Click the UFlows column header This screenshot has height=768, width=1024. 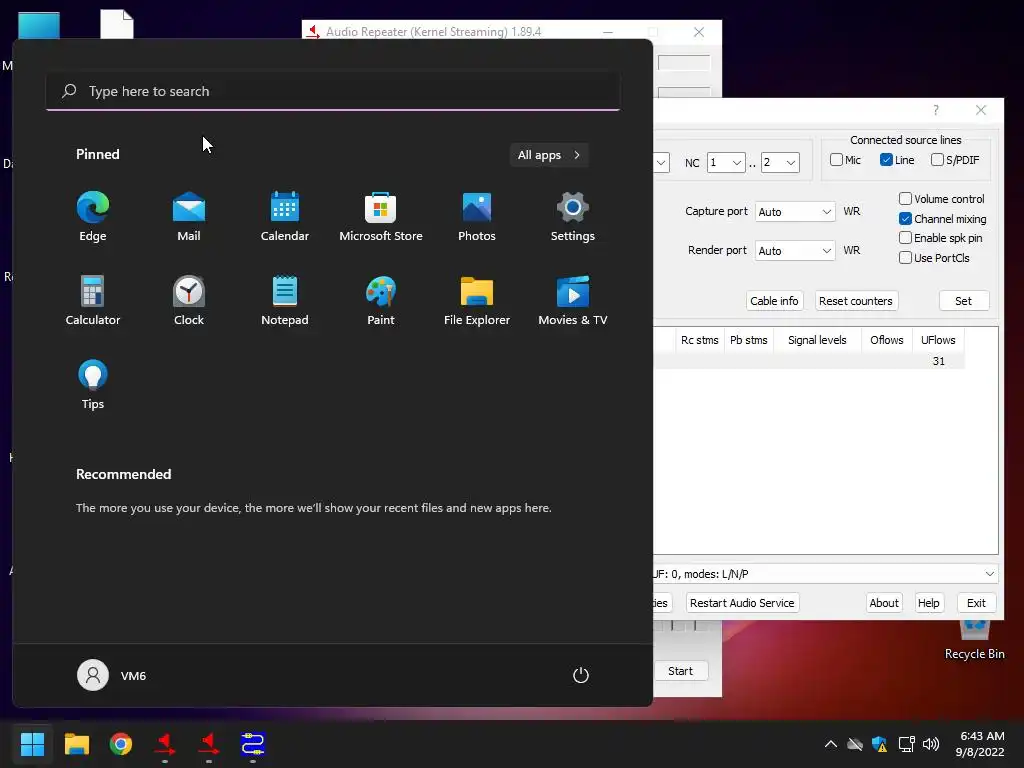click(x=938, y=340)
